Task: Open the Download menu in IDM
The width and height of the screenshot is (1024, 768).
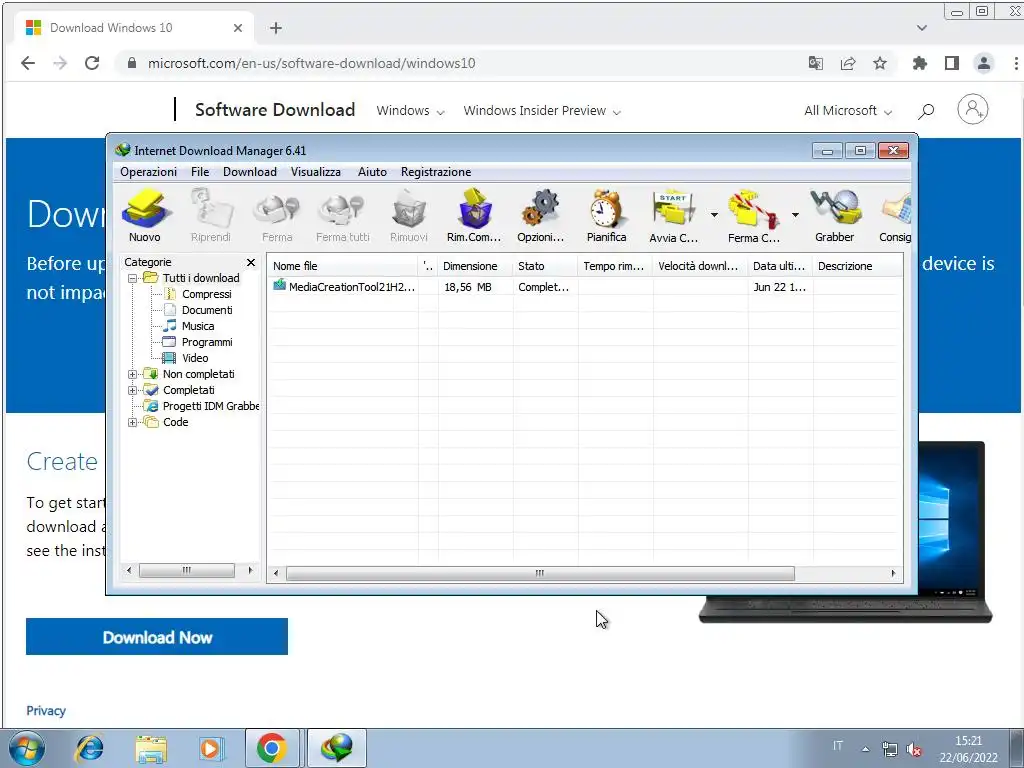Action: pos(249,172)
